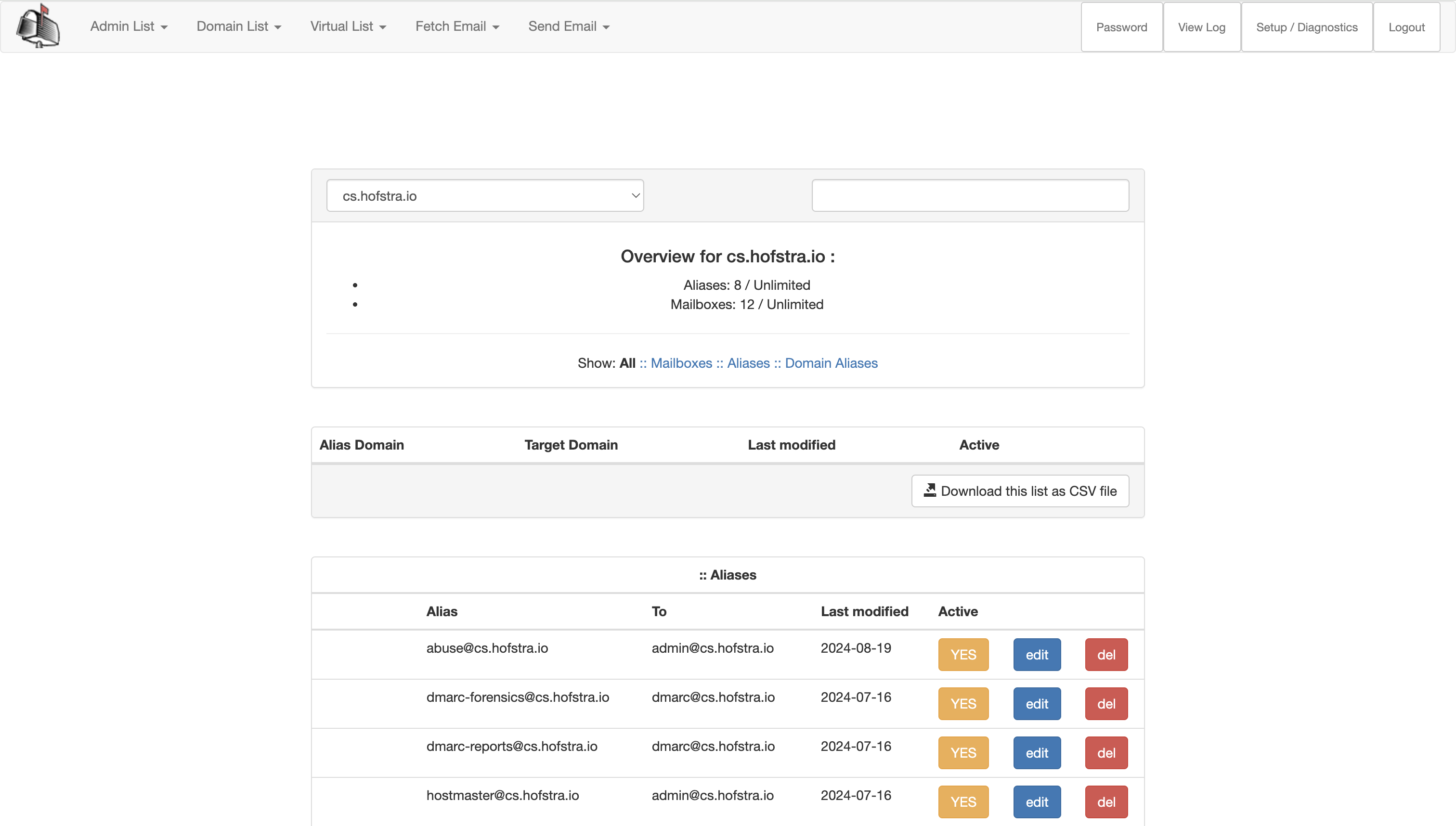Click the Logout button
The width and height of the screenshot is (1456, 826).
pyautogui.click(x=1406, y=27)
